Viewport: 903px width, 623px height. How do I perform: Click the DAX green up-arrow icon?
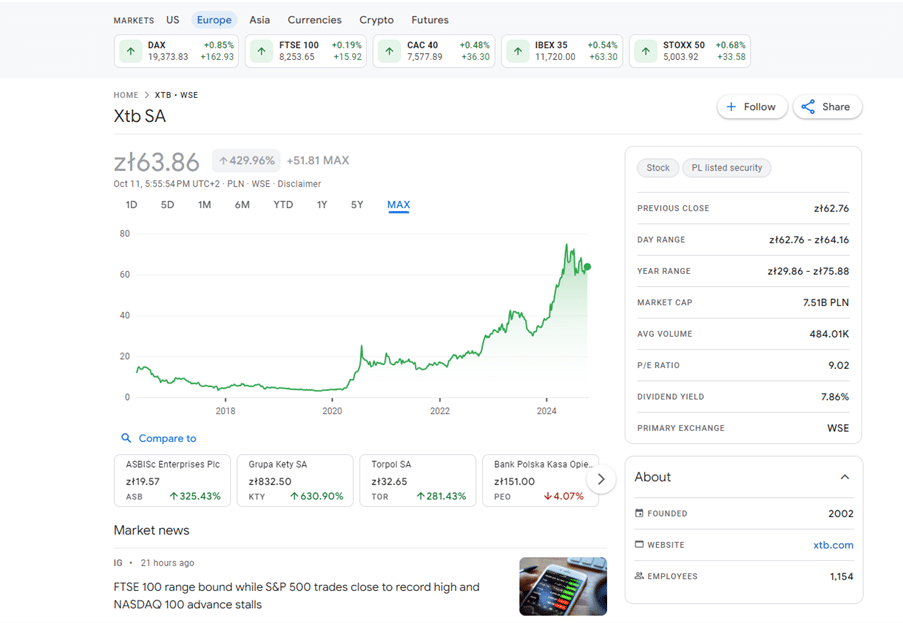(x=130, y=51)
